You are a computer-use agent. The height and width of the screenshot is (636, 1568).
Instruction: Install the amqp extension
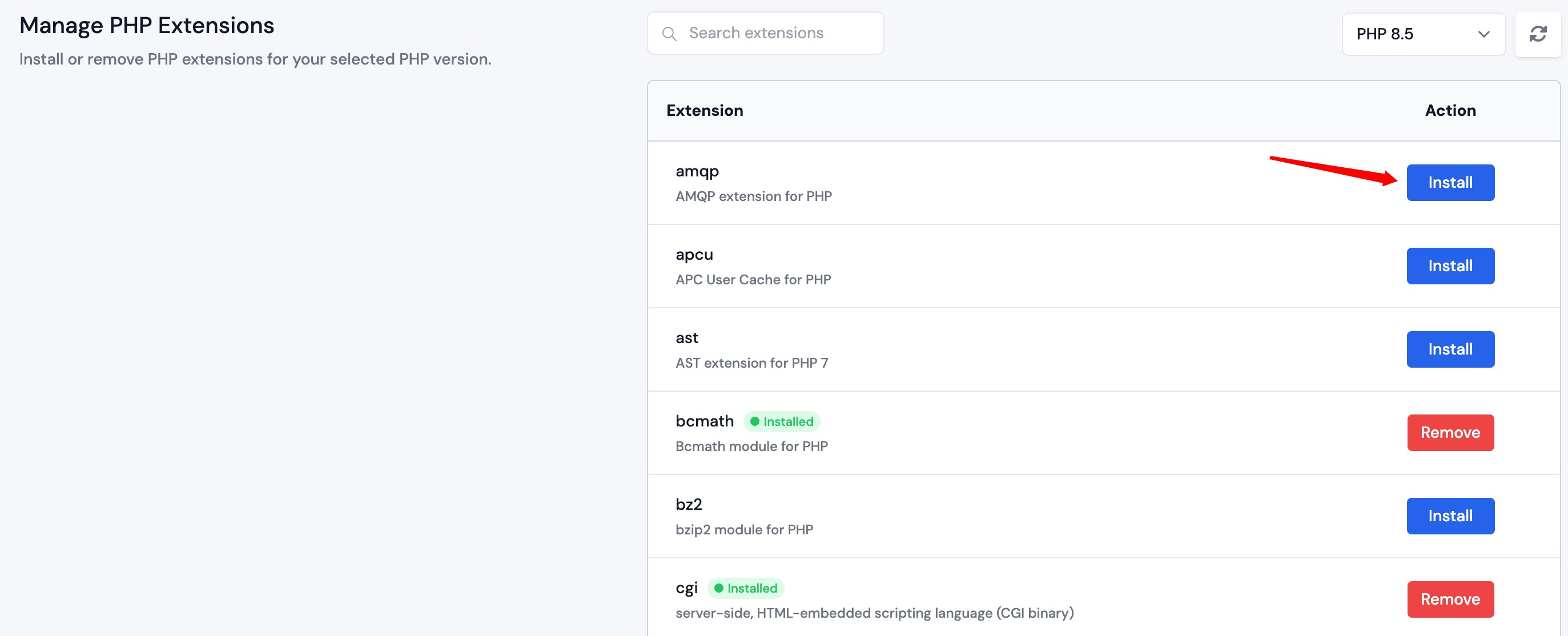(1450, 182)
